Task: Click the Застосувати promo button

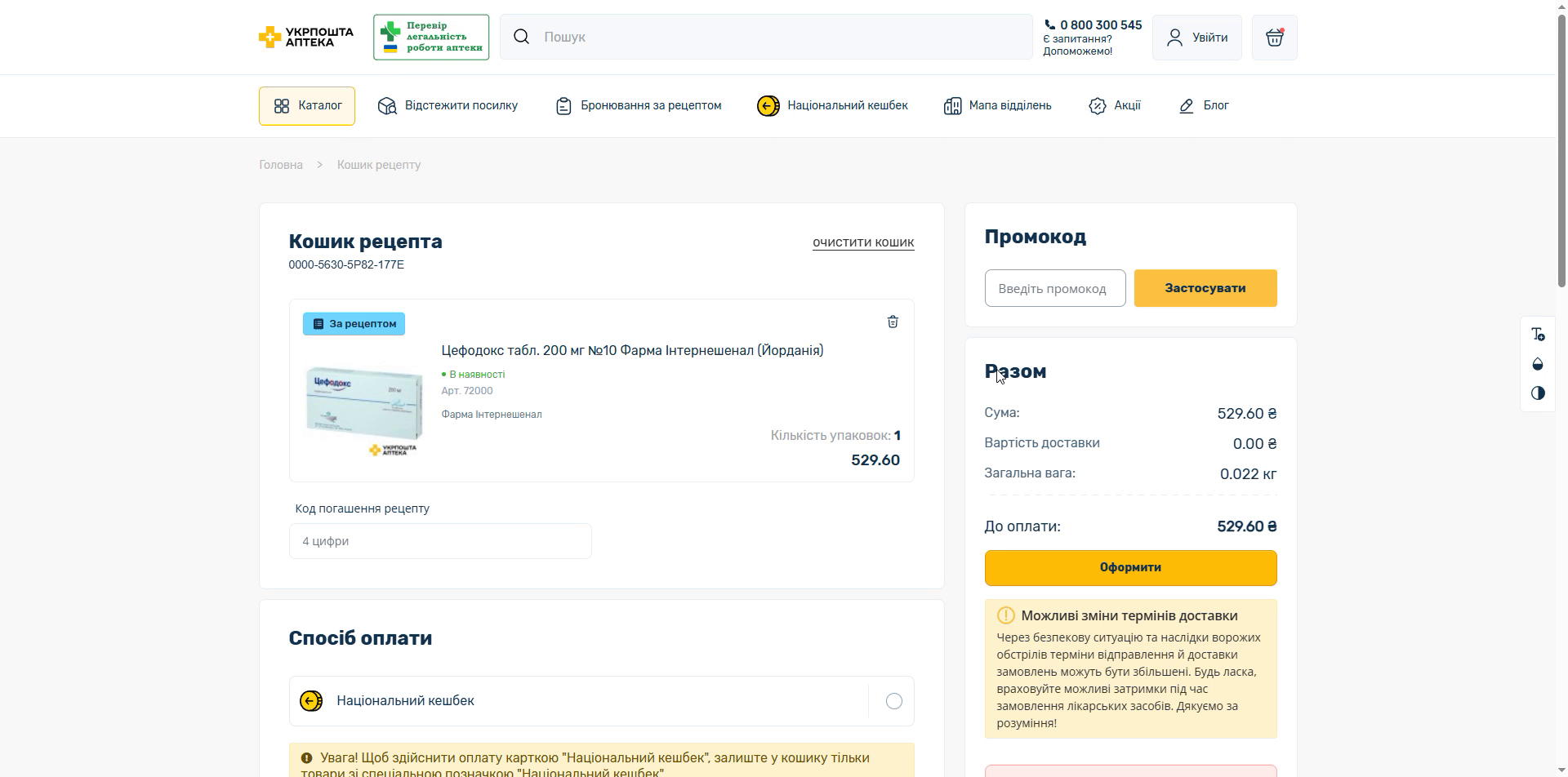Action: (x=1205, y=288)
